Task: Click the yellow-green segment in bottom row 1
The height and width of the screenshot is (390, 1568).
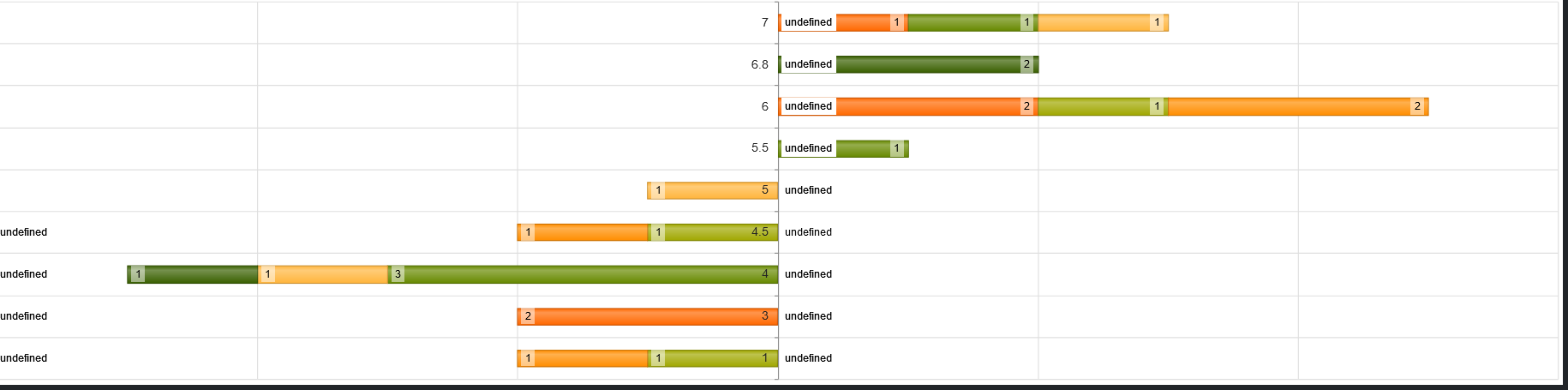Action: coord(711,358)
